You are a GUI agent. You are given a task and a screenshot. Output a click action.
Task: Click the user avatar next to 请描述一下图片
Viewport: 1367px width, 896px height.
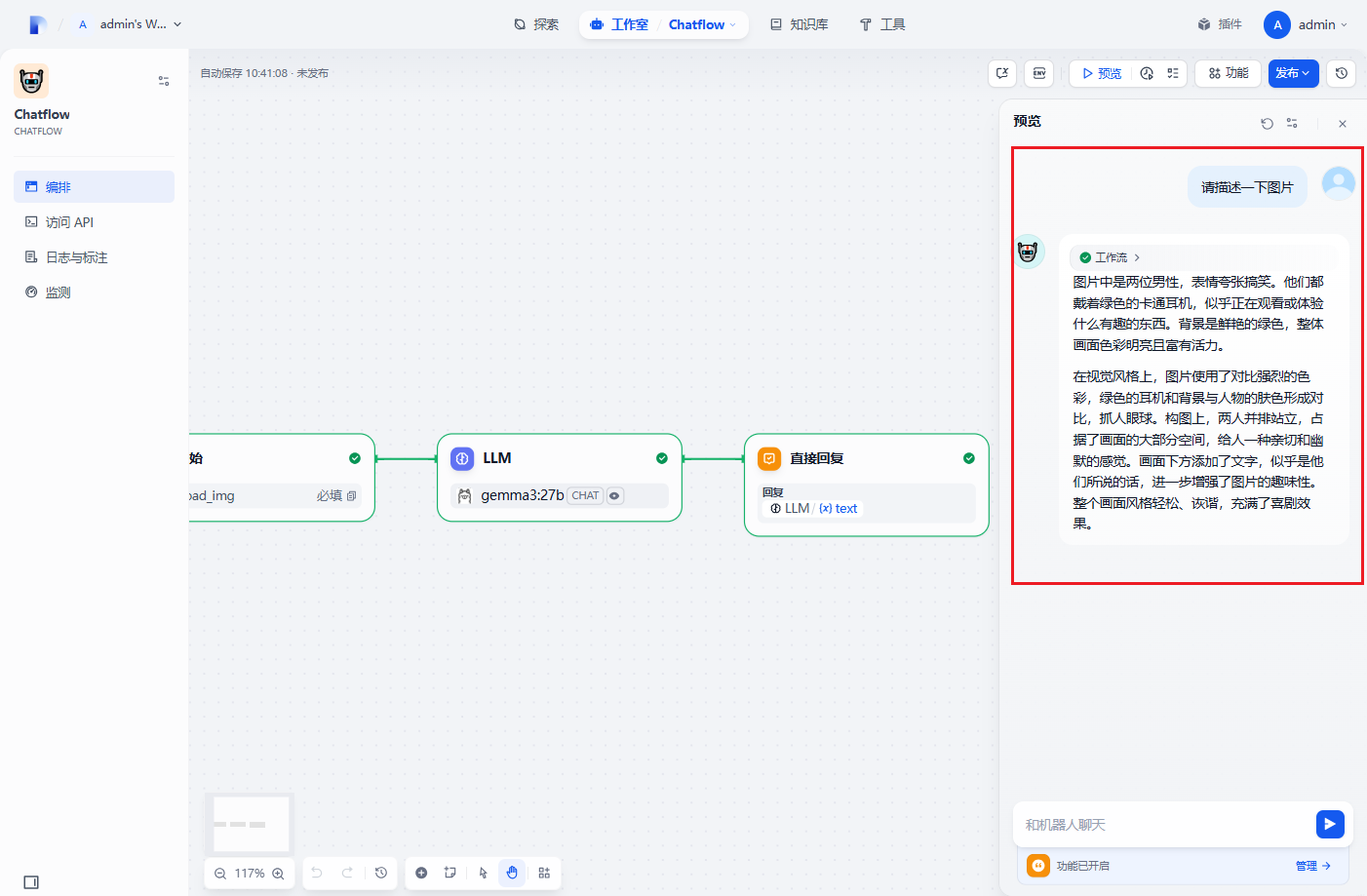pyautogui.click(x=1338, y=183)
